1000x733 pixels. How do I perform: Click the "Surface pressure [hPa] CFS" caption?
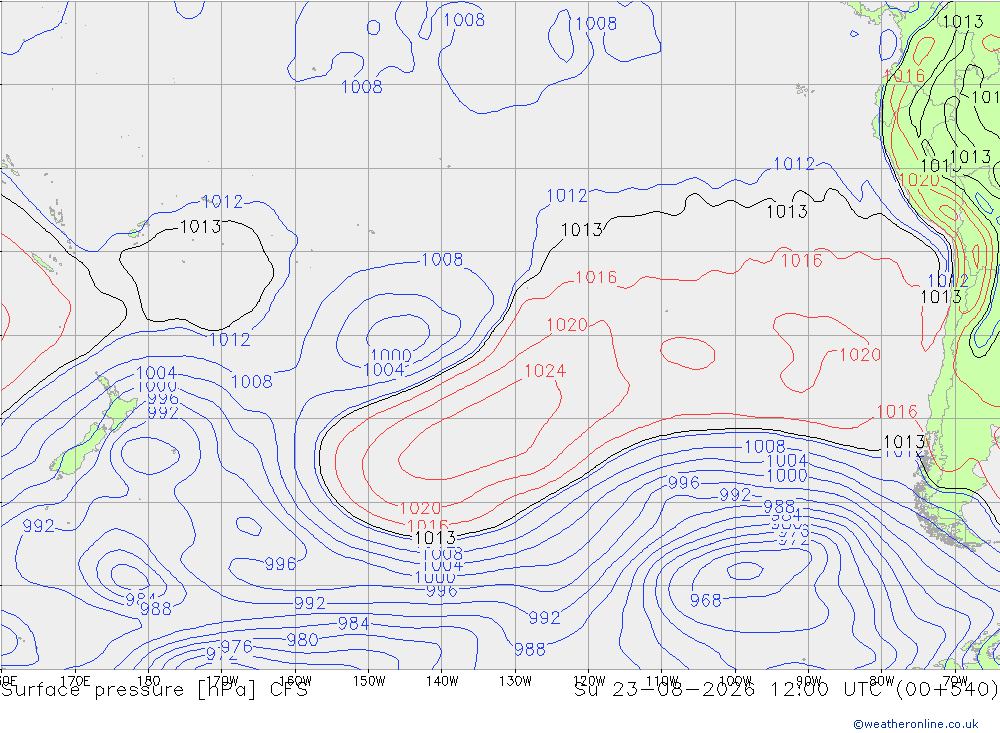(154, 690)
